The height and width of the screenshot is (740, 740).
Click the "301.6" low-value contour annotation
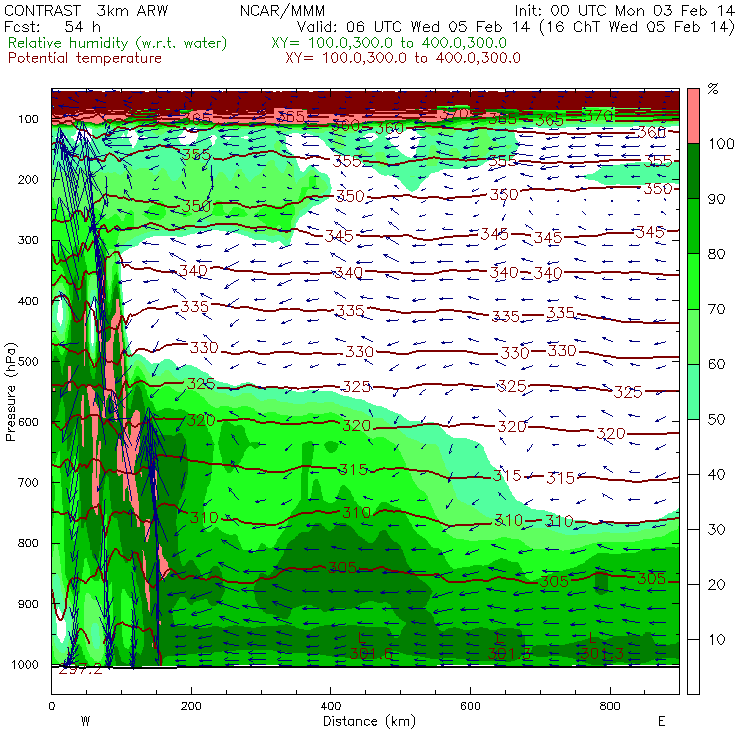370,654
